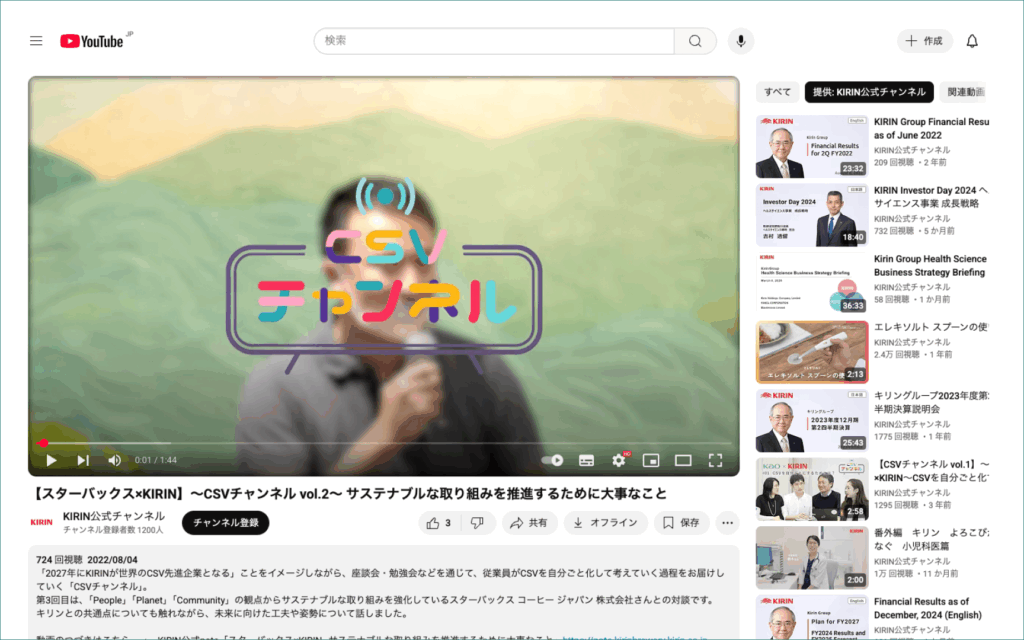Toggle autoplay switch in player
Screen dimensions: 1024x640
click(x=552, y=460)
